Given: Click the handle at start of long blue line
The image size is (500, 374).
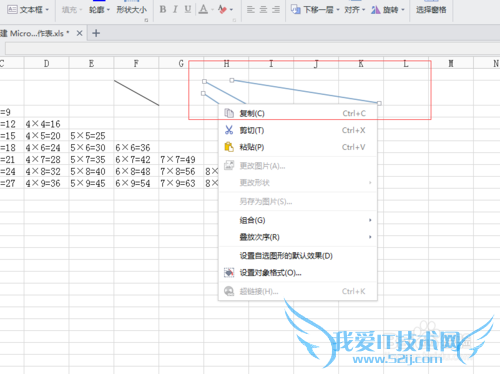Looking at the screenshot, I should tap(232, 80).
